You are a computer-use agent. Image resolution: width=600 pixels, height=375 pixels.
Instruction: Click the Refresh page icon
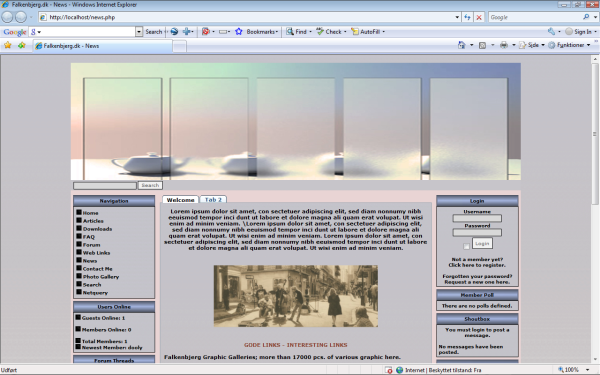(467, 17)
